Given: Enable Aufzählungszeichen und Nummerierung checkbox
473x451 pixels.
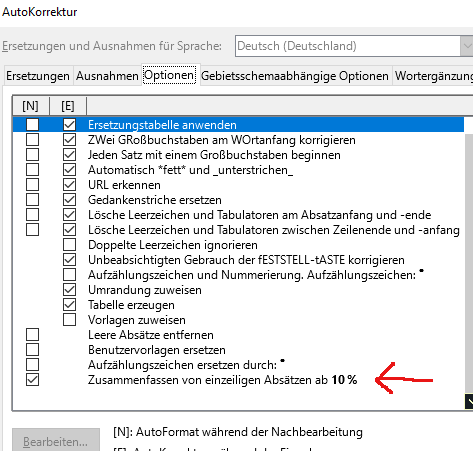Looking at the screenshot, I should click(x=69, y=275).
